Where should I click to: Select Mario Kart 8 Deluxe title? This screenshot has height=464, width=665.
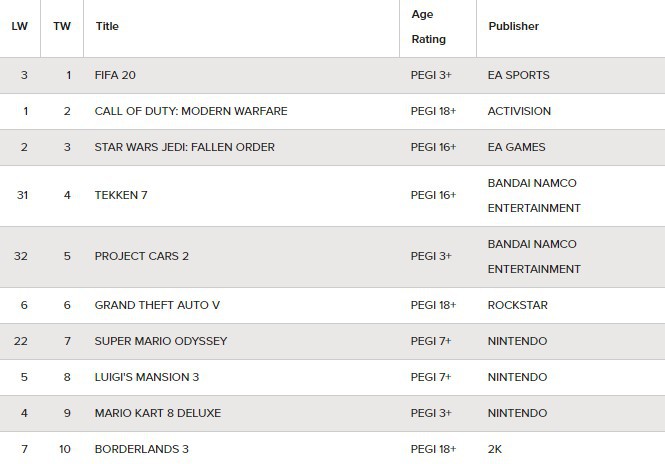tap(158, 413)
